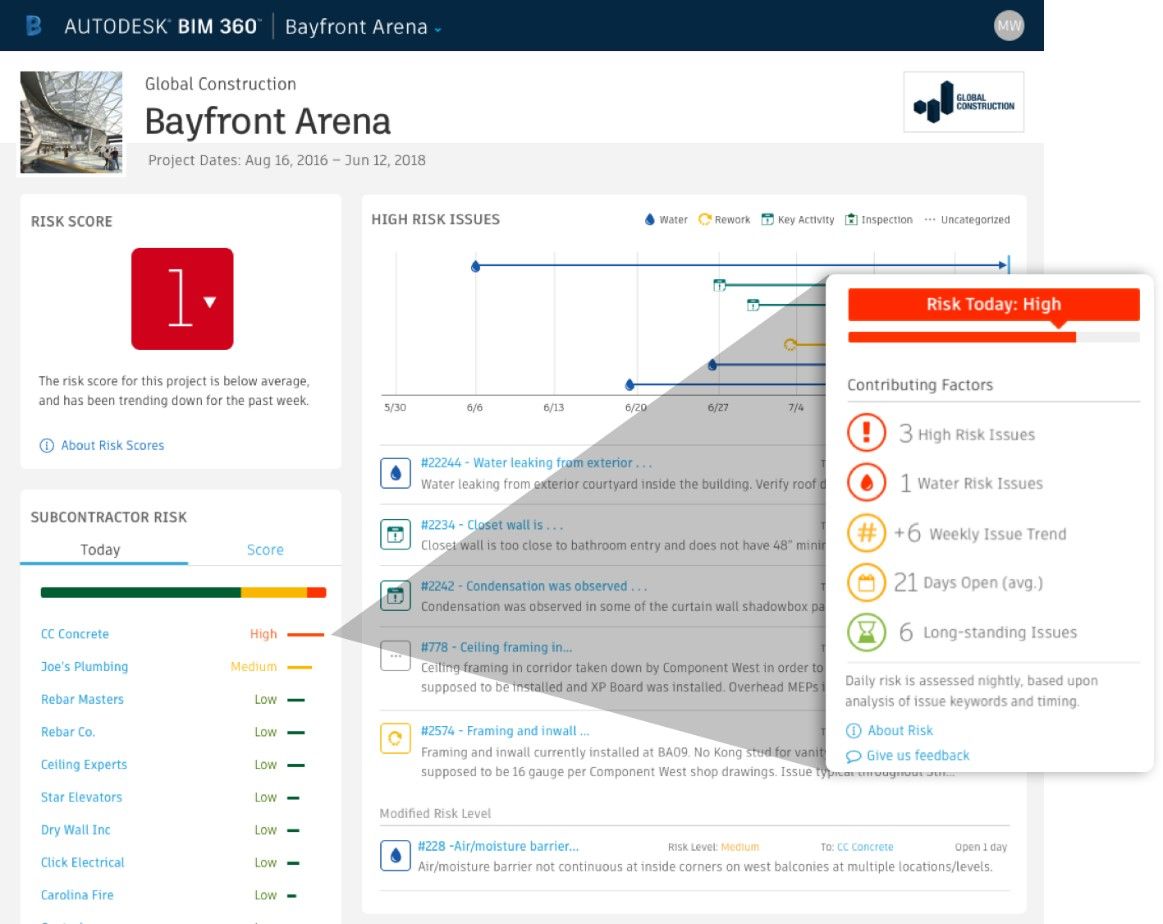Click the High Risk Issues exclamation icon
The width and height of the screenshot is (1163, 924).
click(x=866, y=434)
